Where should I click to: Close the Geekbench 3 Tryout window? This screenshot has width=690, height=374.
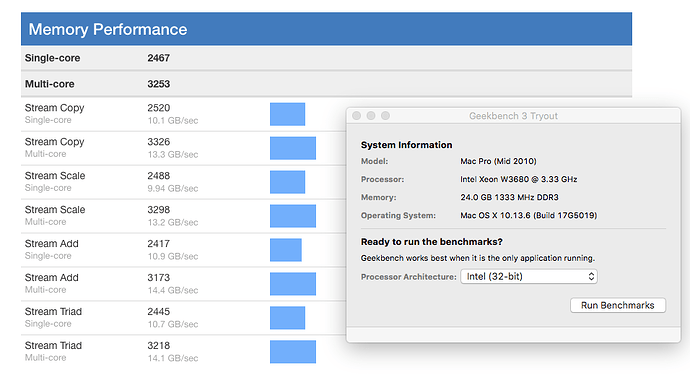(357, 116)
